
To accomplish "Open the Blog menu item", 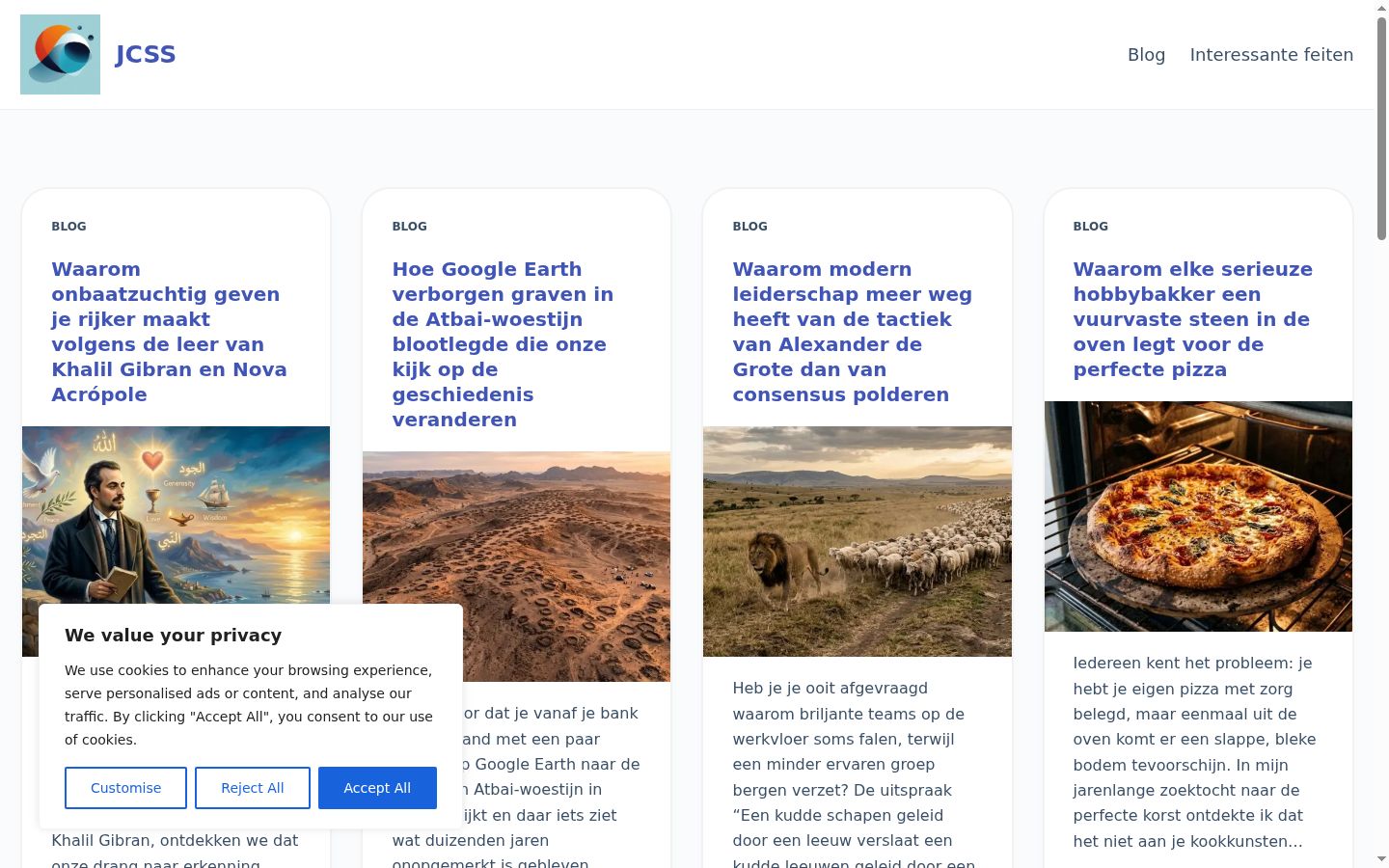I will click(x=1146, y=55).
